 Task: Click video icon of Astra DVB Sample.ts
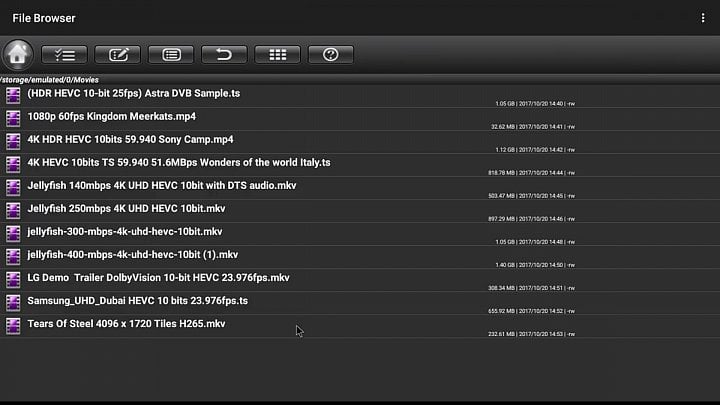click(x=13, y=96)
